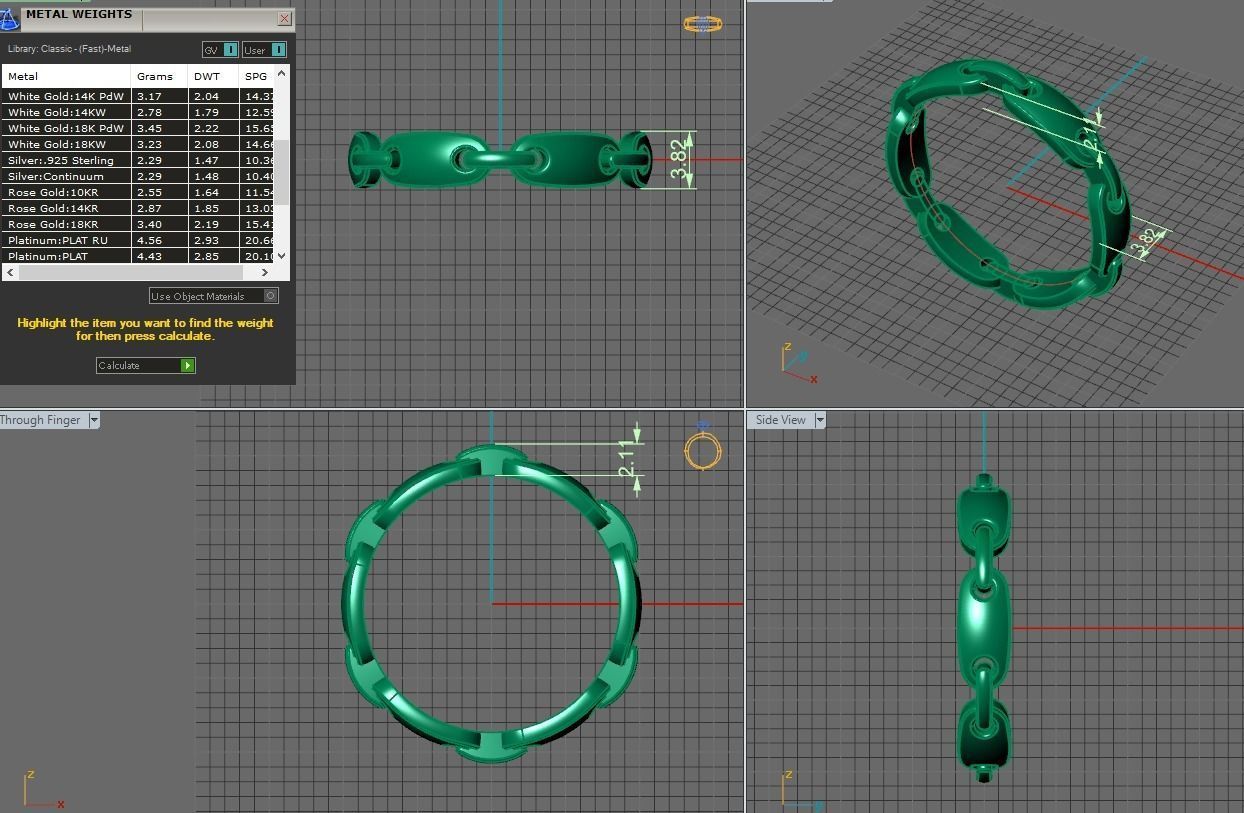Click the 3.82 dimension in perspective view

pos(1146,240)
